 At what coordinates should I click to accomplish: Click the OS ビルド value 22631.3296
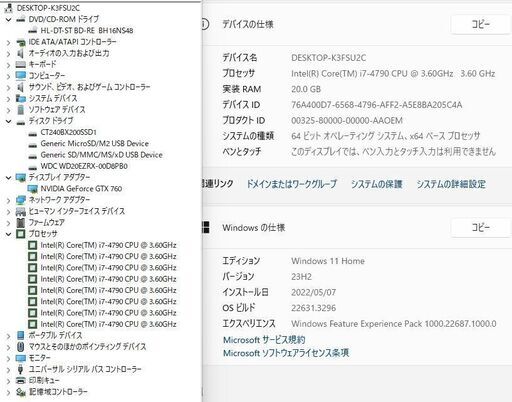coord(313,308)
